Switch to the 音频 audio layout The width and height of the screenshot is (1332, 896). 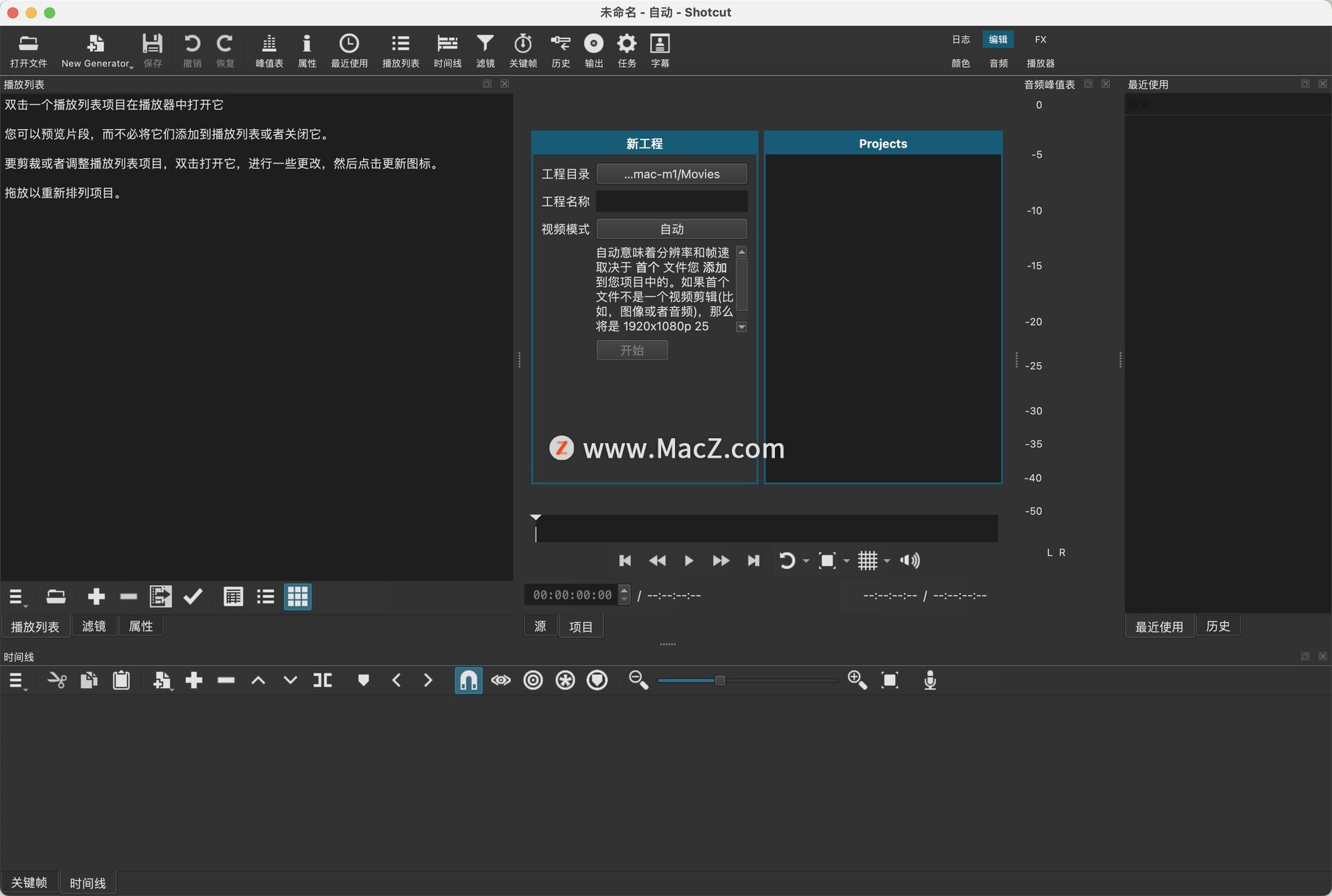(998, 63)
